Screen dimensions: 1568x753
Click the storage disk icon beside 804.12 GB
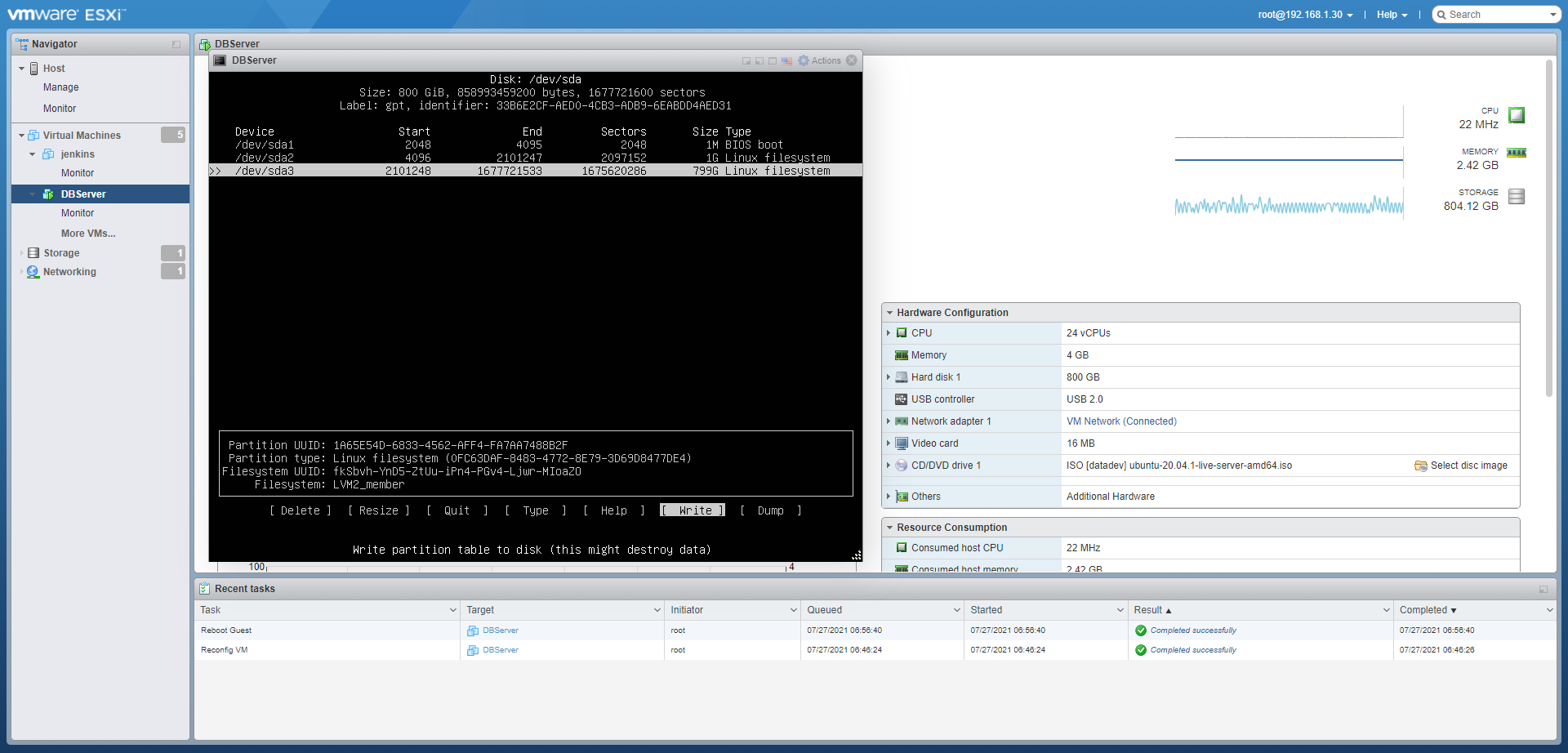[x=1516, y=197]
